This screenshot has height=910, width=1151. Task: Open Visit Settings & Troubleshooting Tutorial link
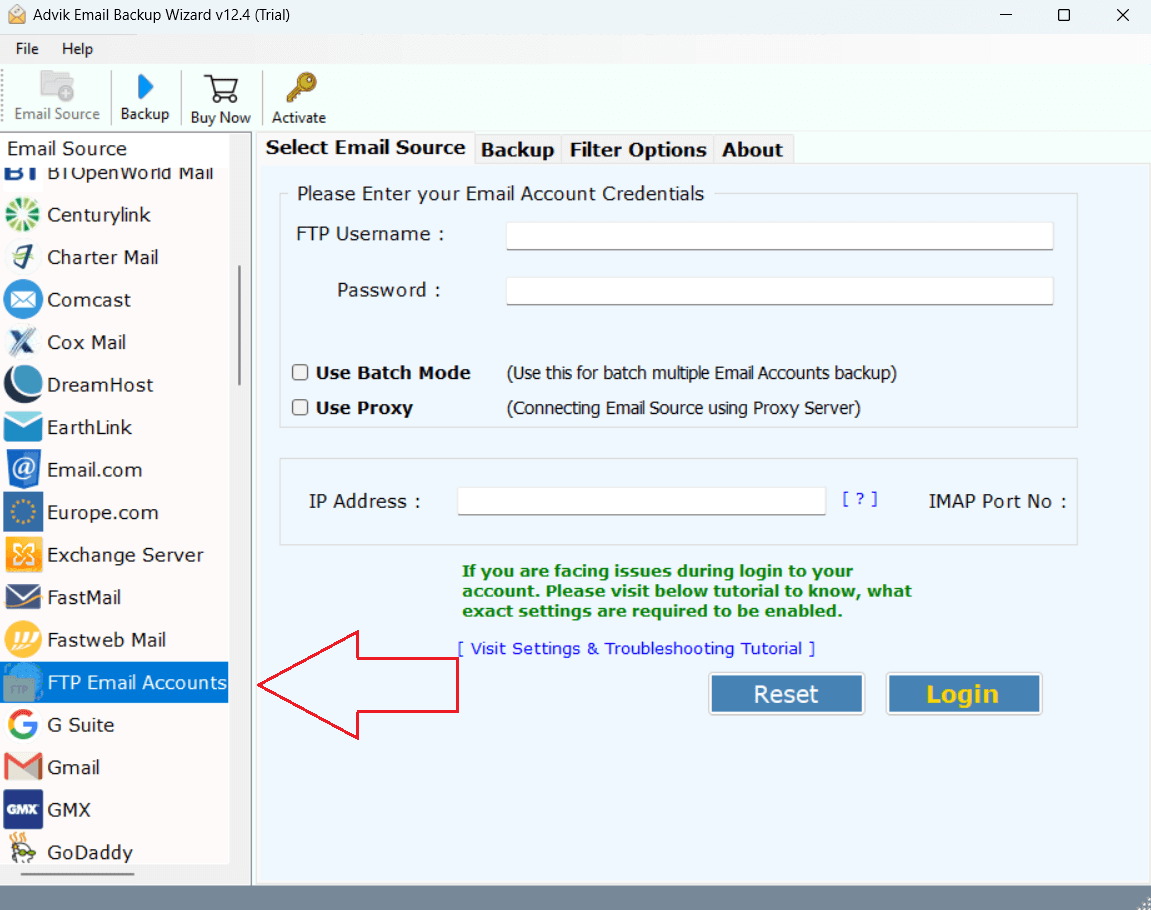coord(636,649)
